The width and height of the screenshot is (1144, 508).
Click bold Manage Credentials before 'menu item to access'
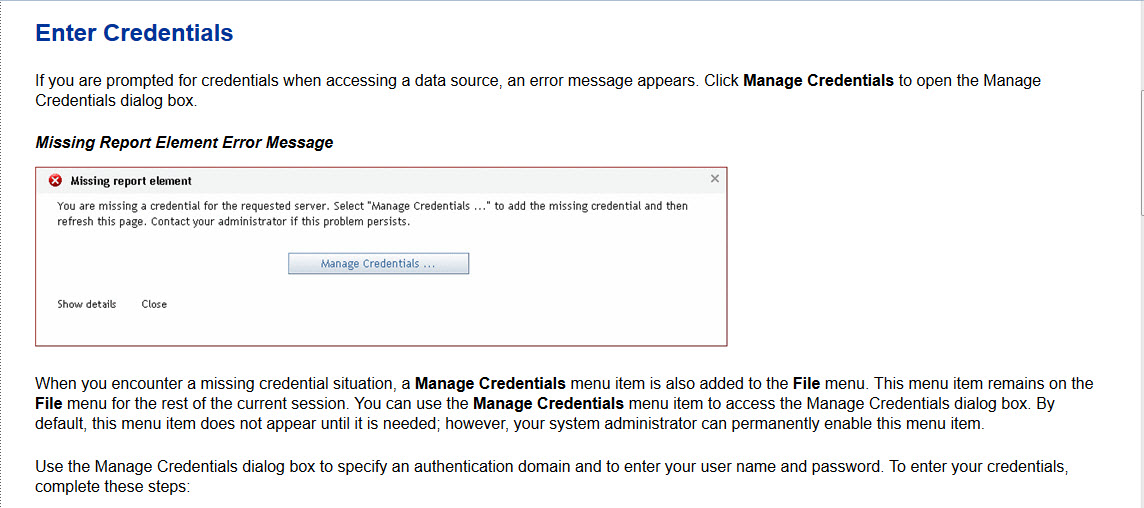548,402
